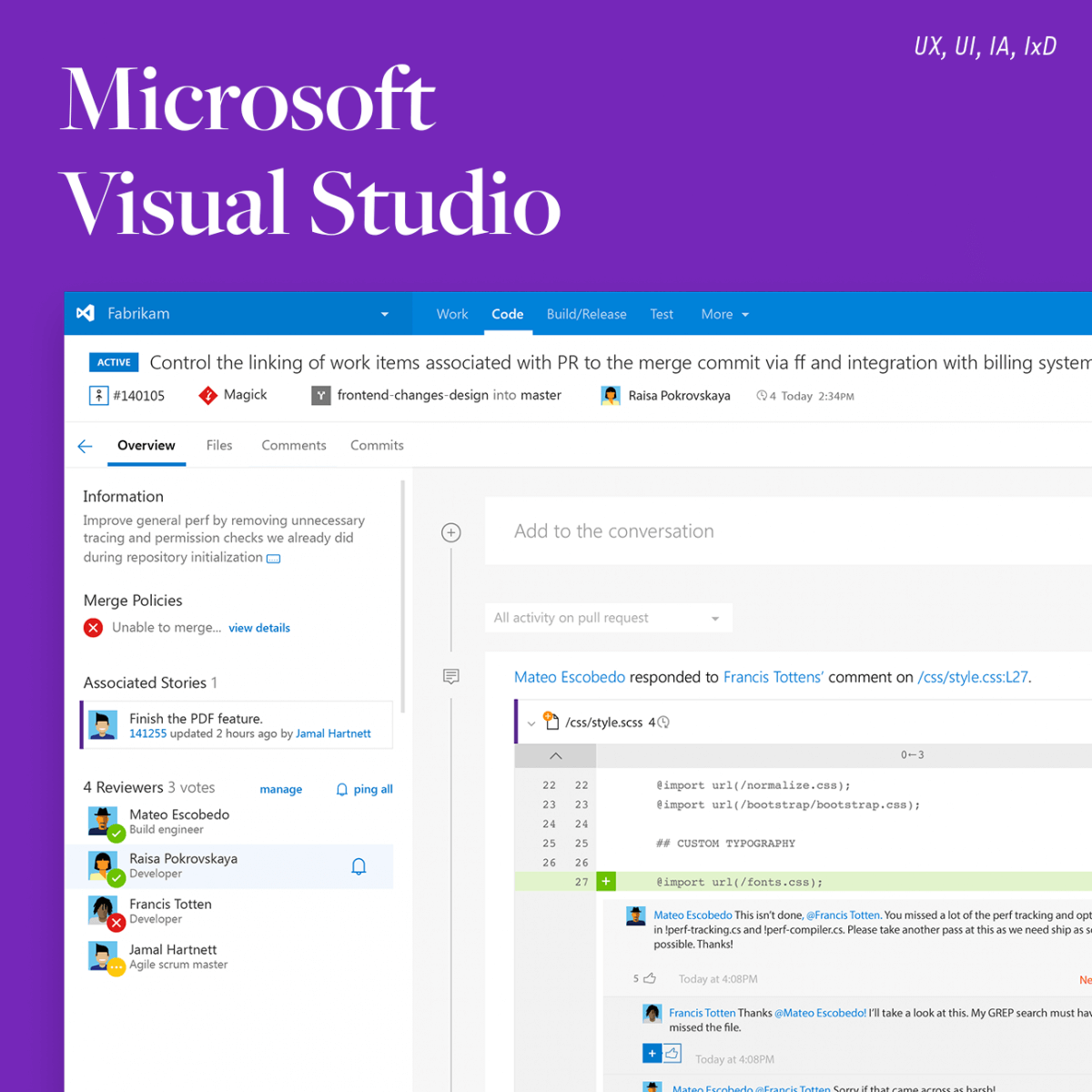
Task: Click @Francis Totten mention in comment
Action: [x=844, y=915]
